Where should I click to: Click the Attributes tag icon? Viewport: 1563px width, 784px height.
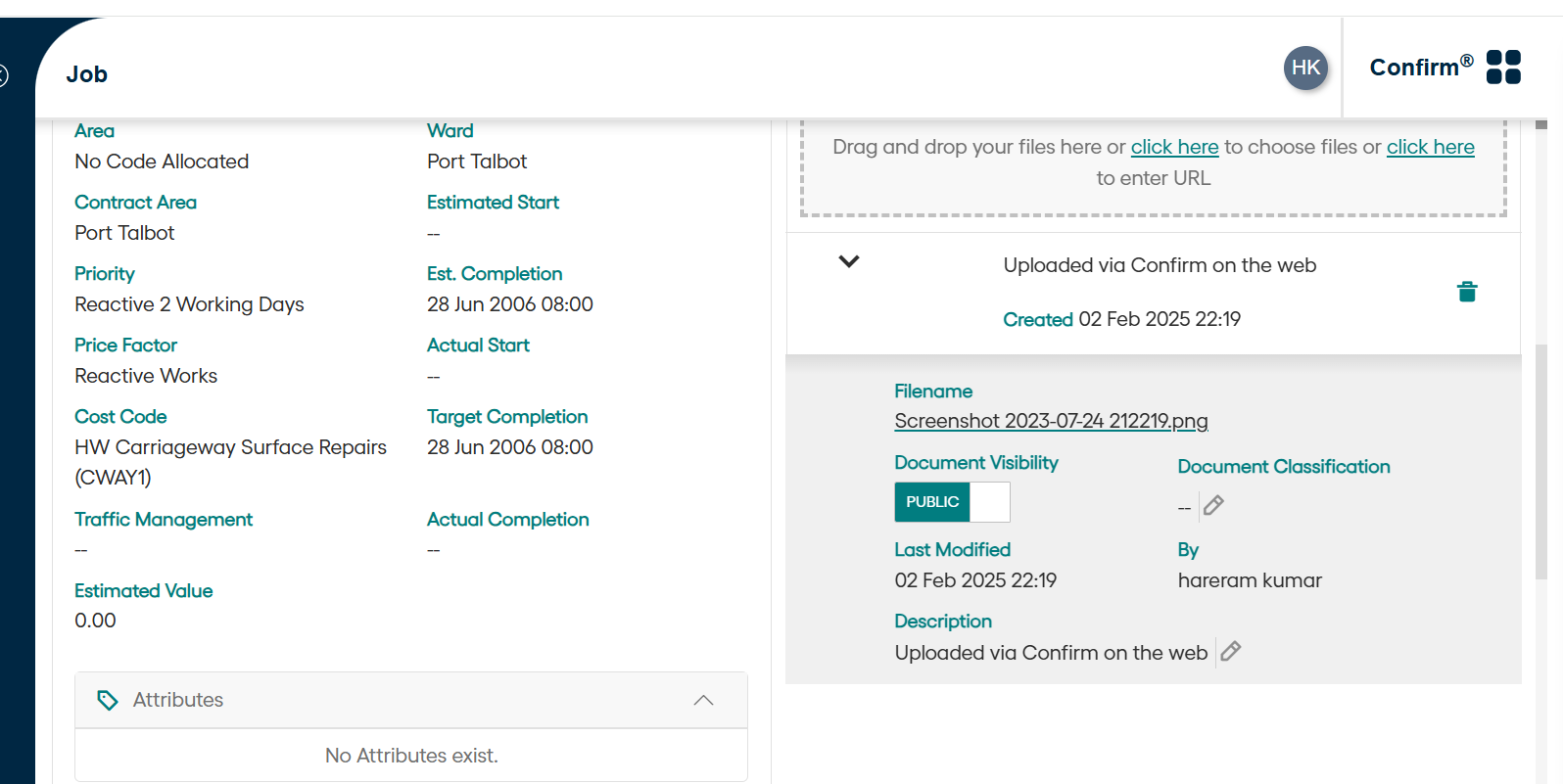[x=108, y=700]
